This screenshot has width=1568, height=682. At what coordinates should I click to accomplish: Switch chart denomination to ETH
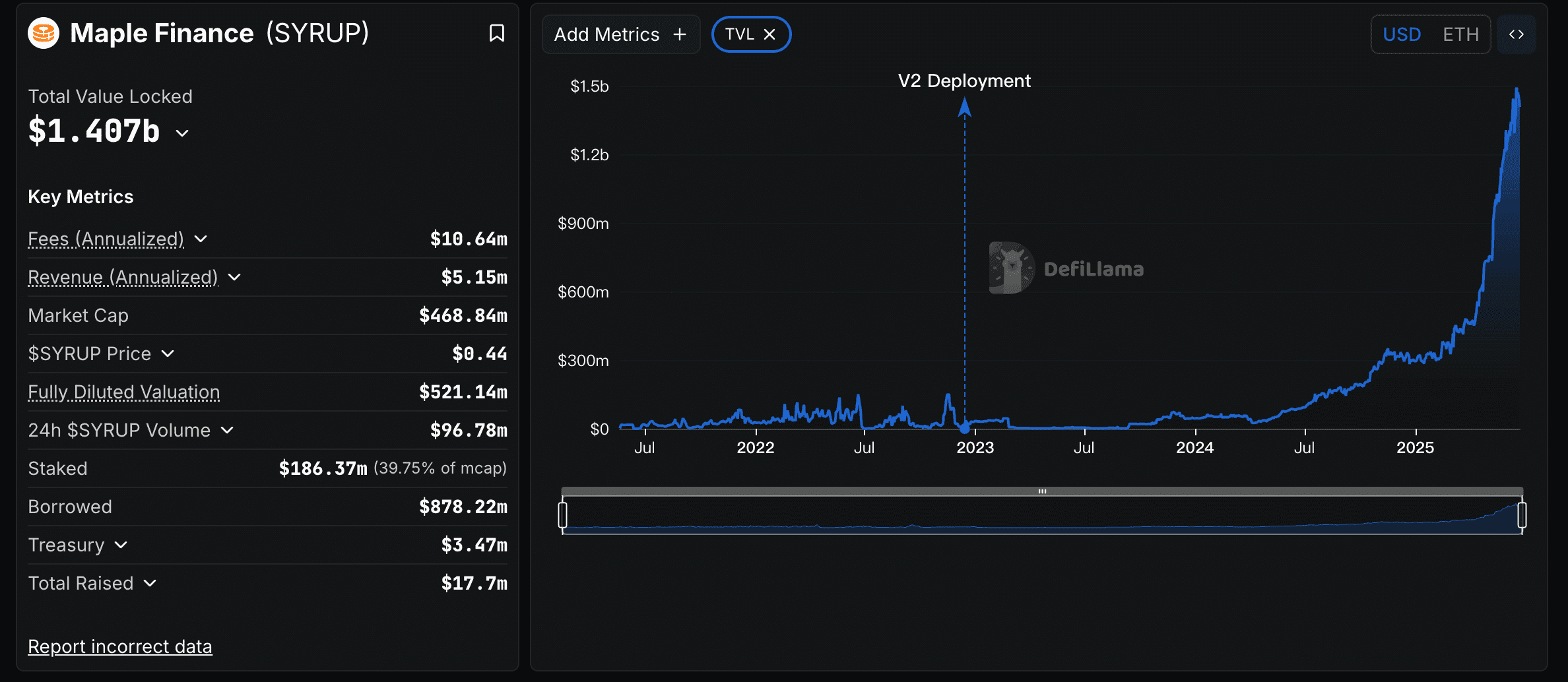[x=1460, y=34]
